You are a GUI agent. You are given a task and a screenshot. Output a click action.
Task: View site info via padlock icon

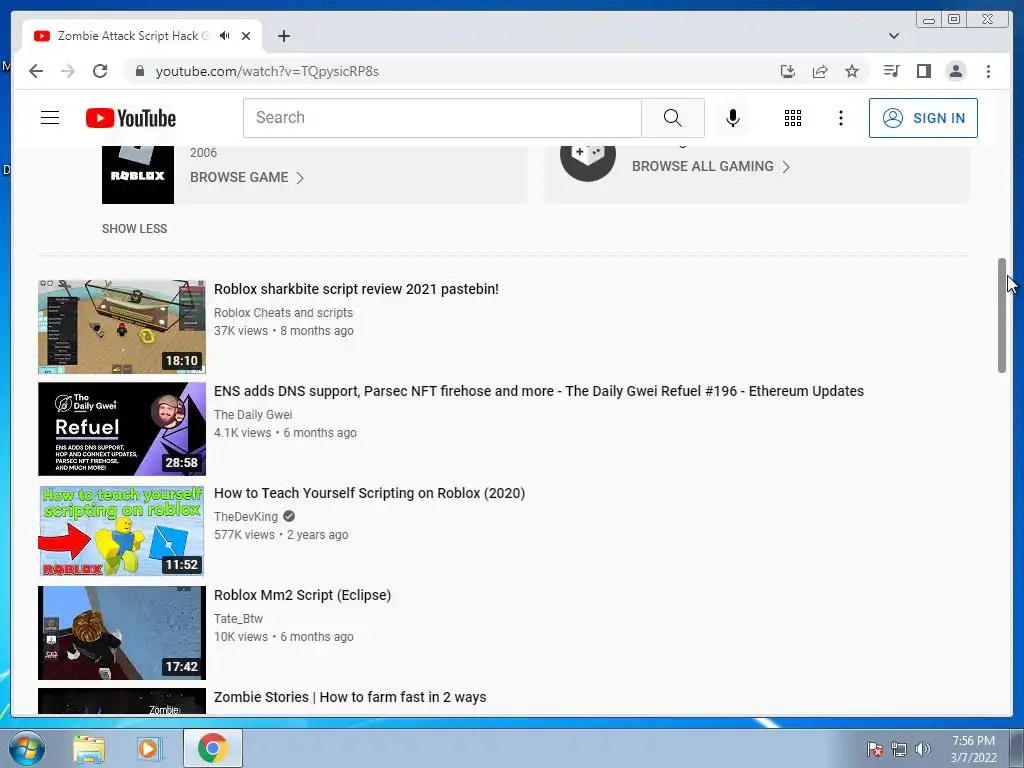[139, 71]
